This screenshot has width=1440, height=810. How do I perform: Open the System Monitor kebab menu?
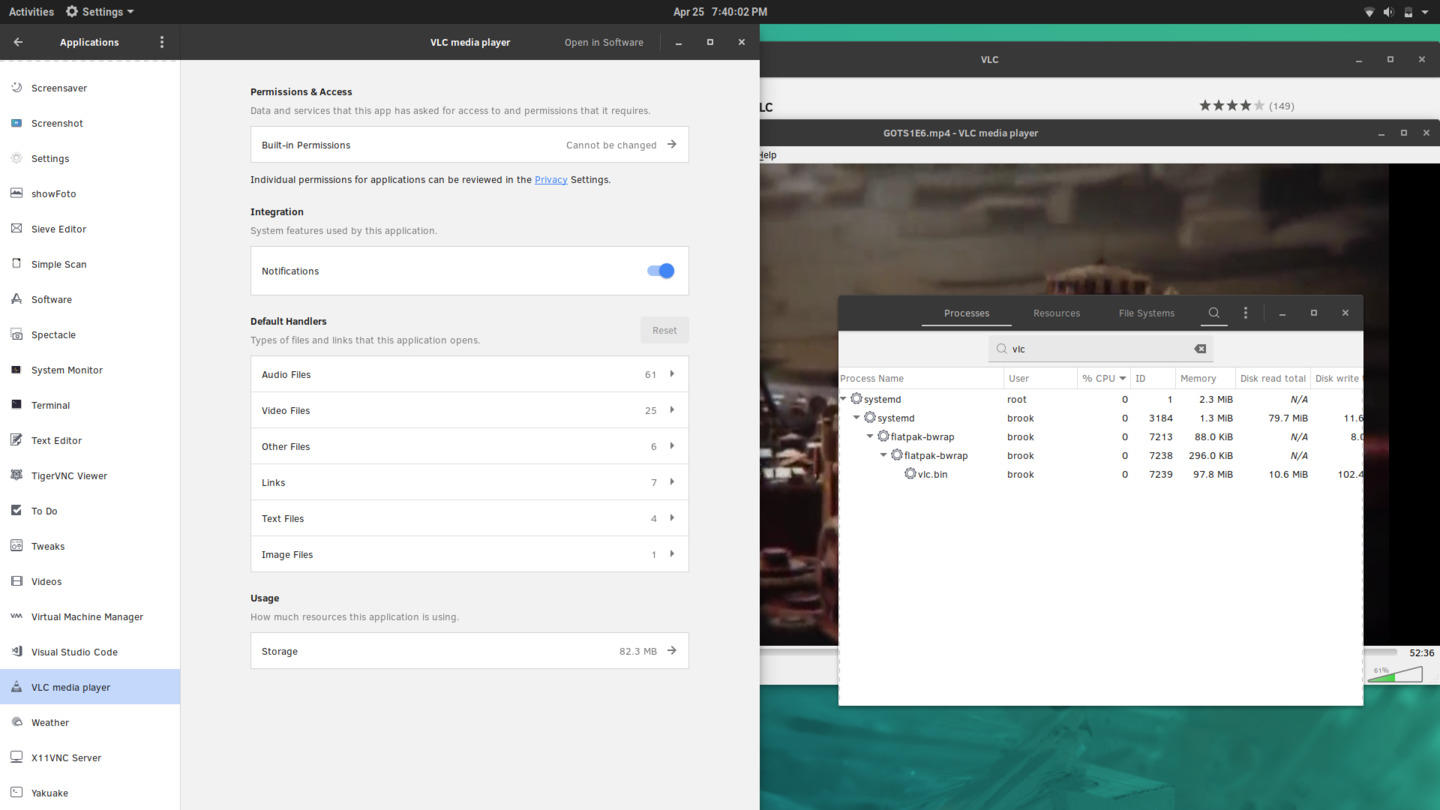pyautogui.click(x=1245, y=313)
